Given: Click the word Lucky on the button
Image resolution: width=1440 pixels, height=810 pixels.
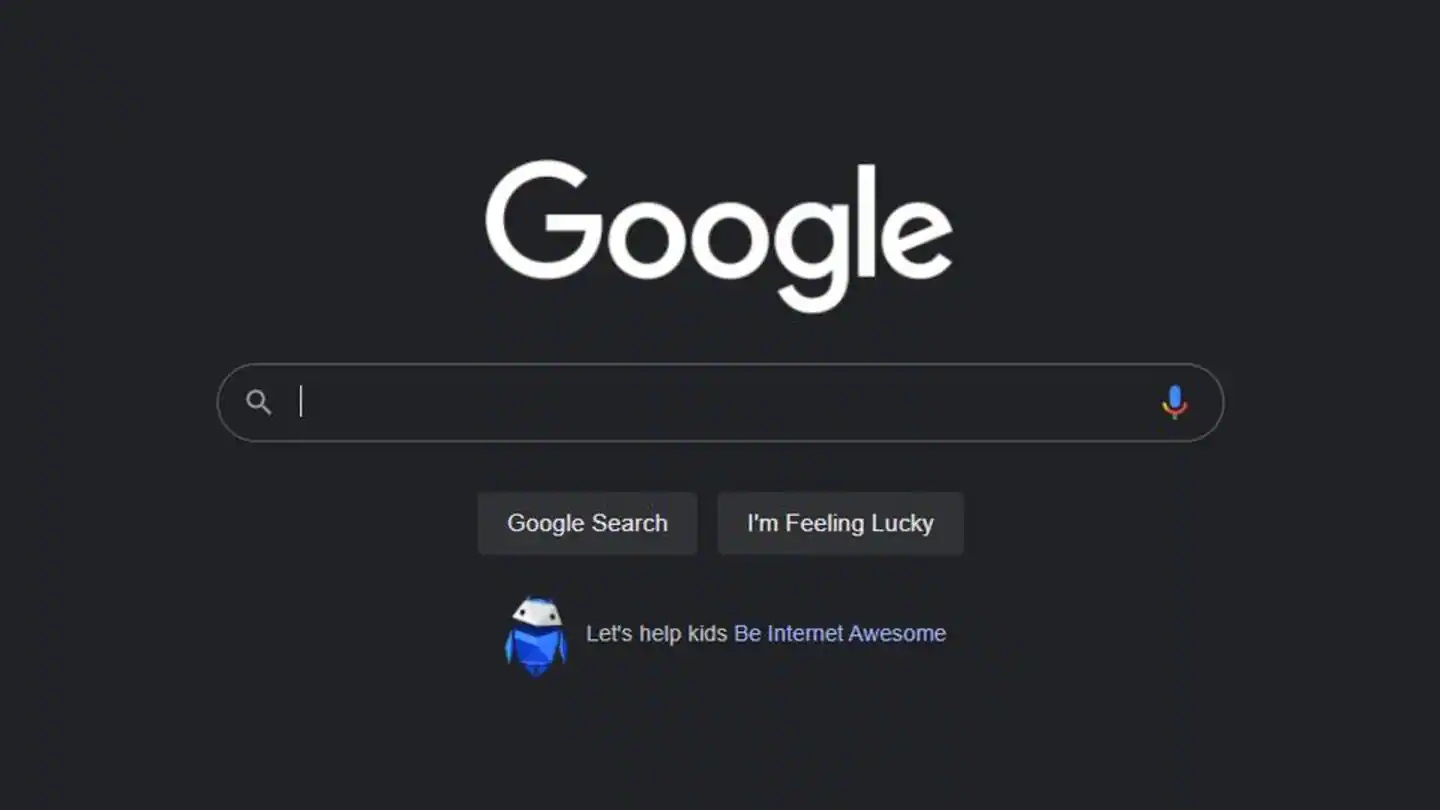Looking at the screenshot, I should (x=902, y=524).
